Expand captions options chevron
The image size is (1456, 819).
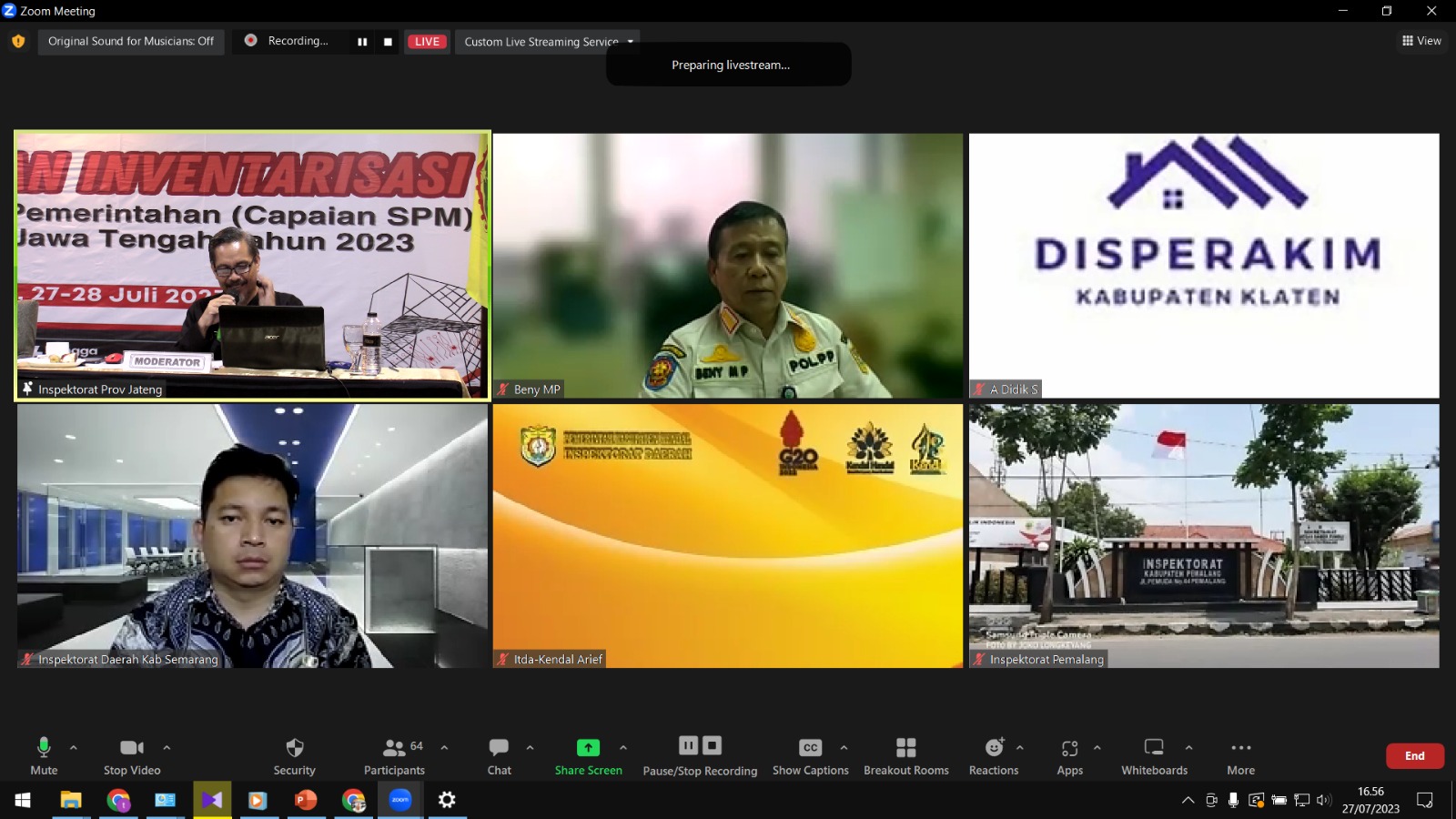(x=844, y=748)
